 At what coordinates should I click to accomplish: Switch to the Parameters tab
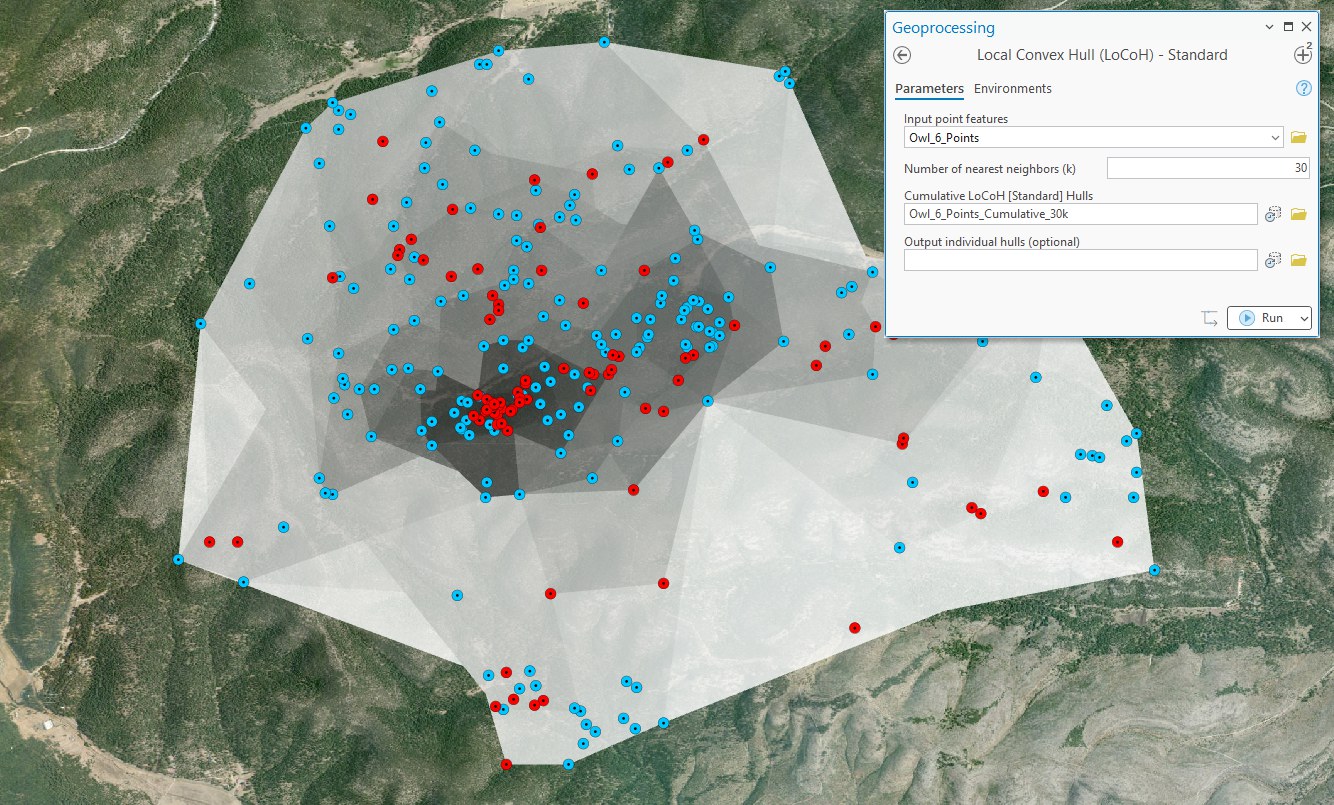click(x=929, y=89)
